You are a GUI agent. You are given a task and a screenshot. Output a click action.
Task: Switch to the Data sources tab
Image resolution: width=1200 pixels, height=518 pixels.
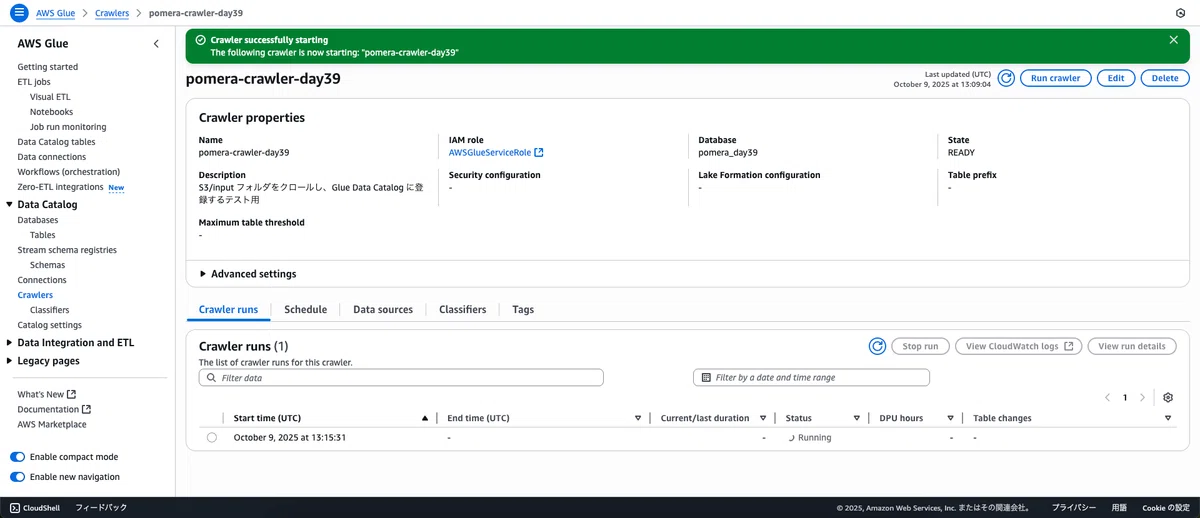[383, 310]
